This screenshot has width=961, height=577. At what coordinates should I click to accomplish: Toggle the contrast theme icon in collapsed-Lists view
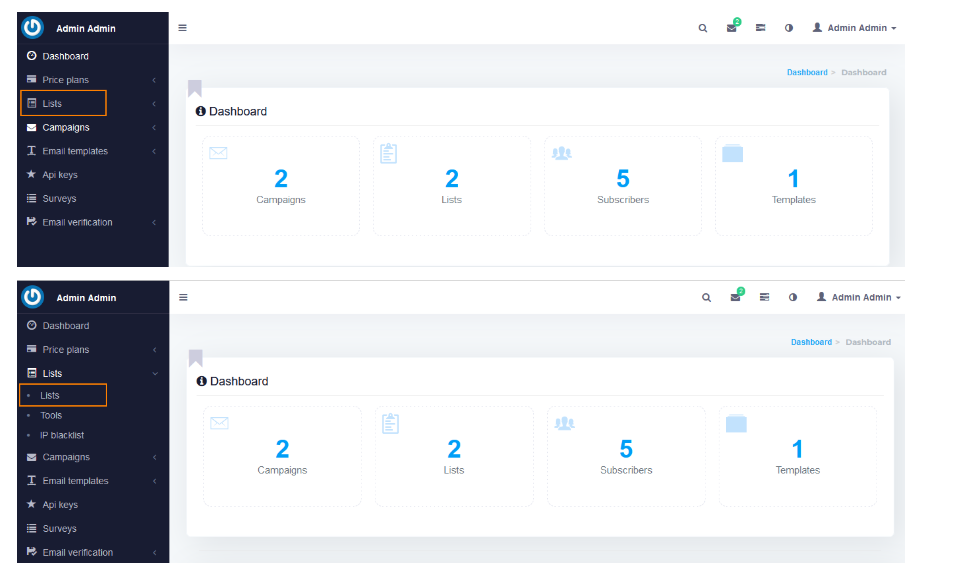[x=789, y=28]
